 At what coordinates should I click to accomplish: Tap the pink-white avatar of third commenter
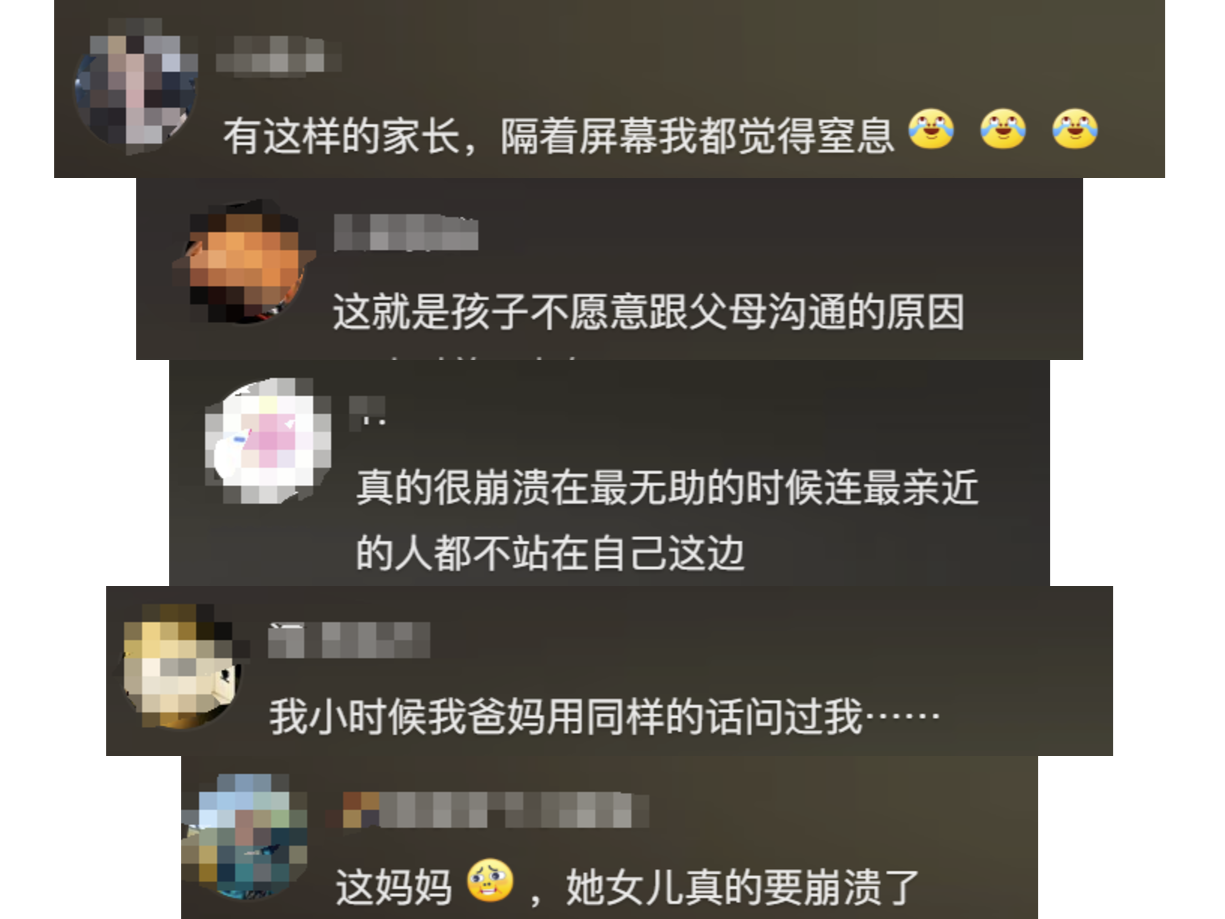point(269,442)
